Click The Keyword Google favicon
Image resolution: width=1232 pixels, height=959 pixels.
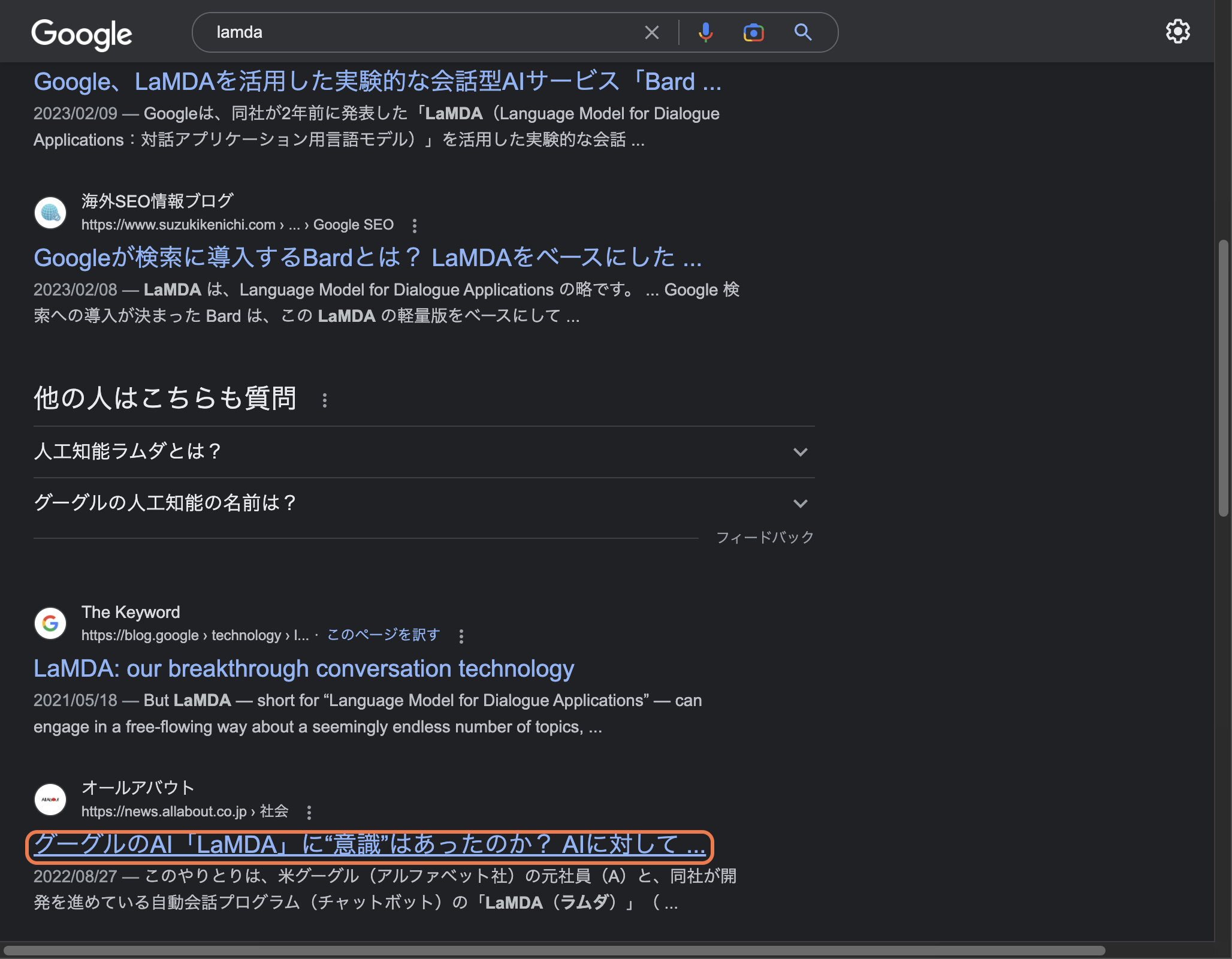(50, 624)
